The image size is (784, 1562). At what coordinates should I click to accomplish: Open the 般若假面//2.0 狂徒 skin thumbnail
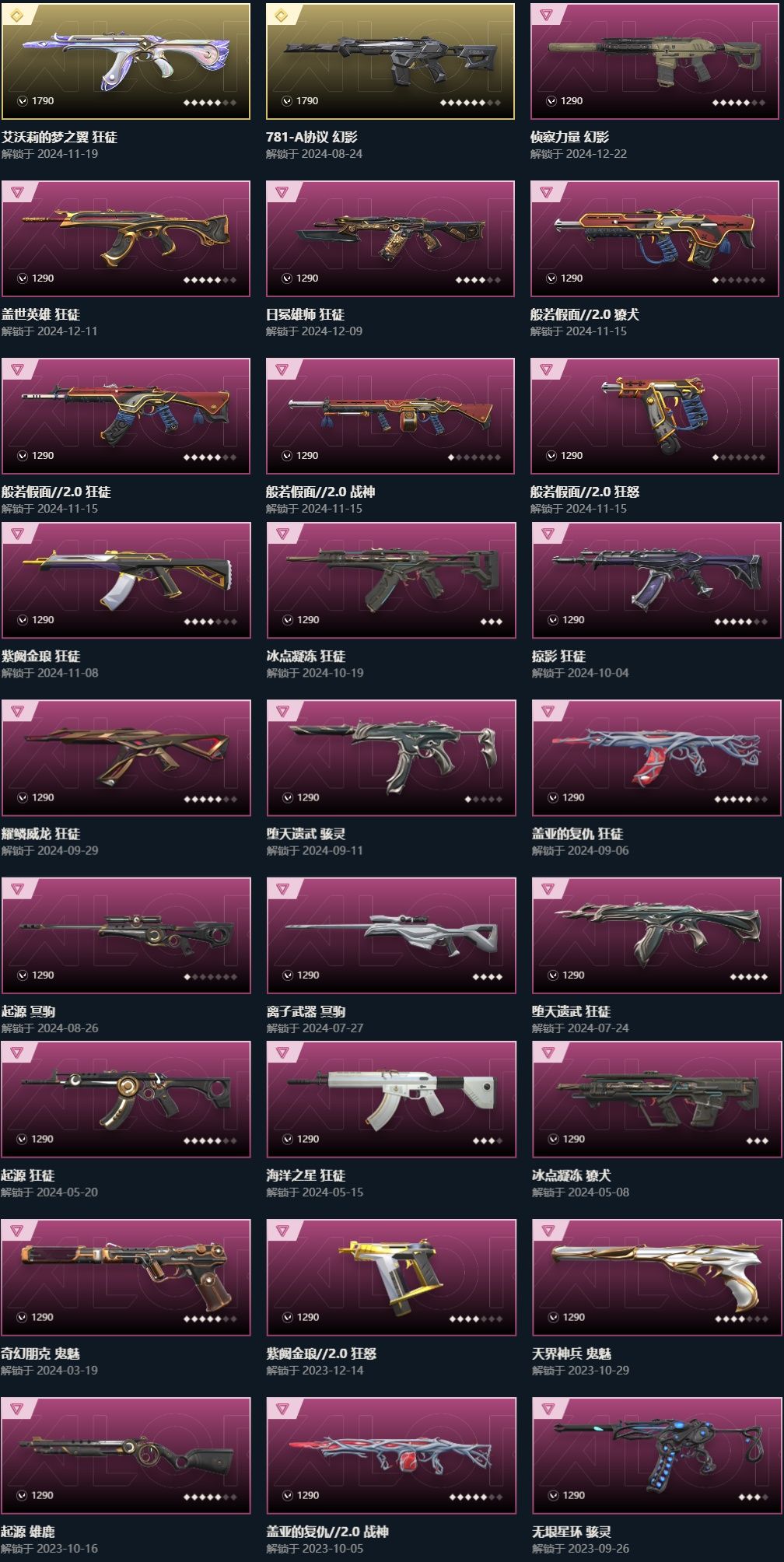(126, 415)
